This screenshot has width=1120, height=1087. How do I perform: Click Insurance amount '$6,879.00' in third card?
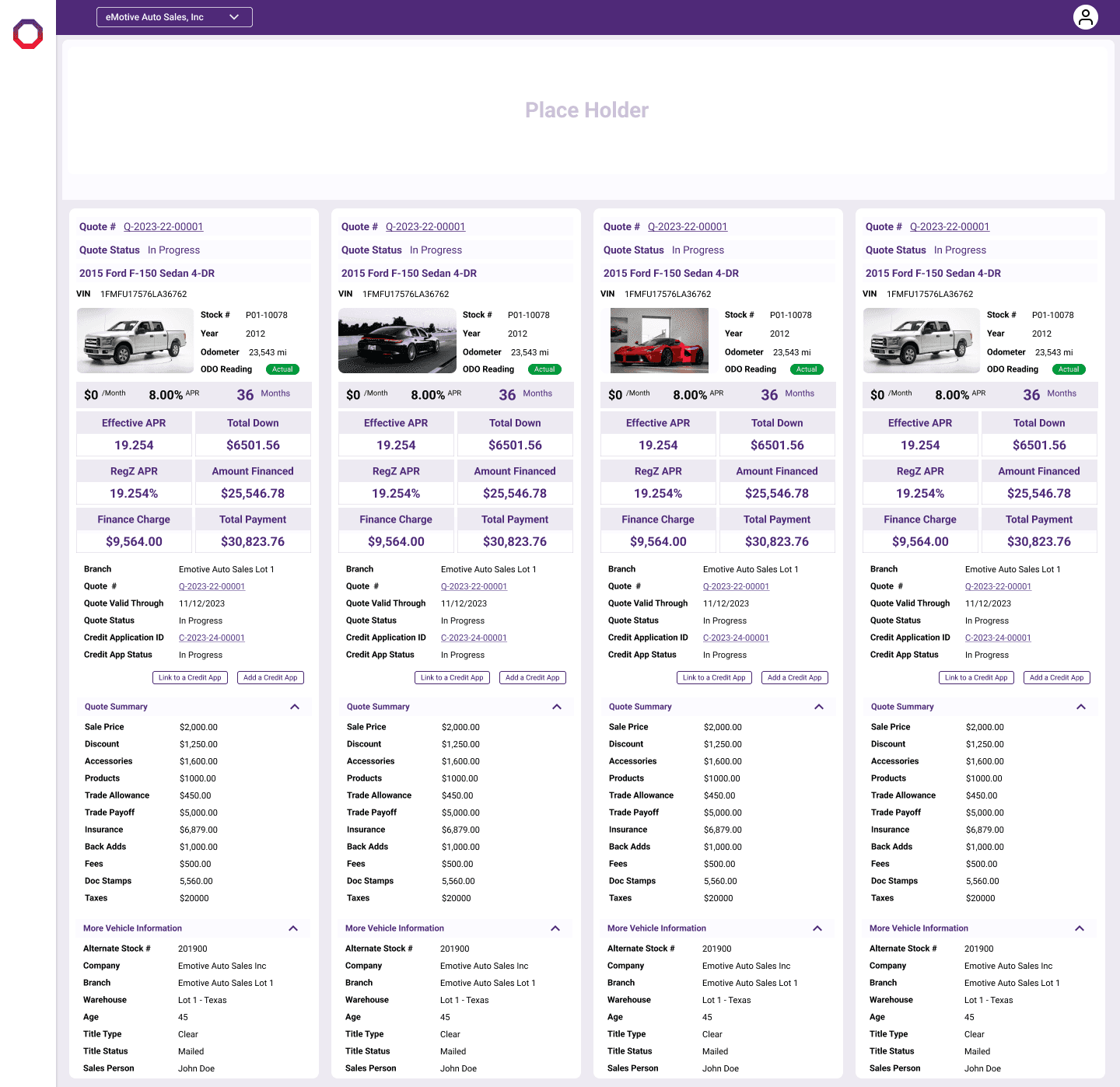(x=723, y=830)
